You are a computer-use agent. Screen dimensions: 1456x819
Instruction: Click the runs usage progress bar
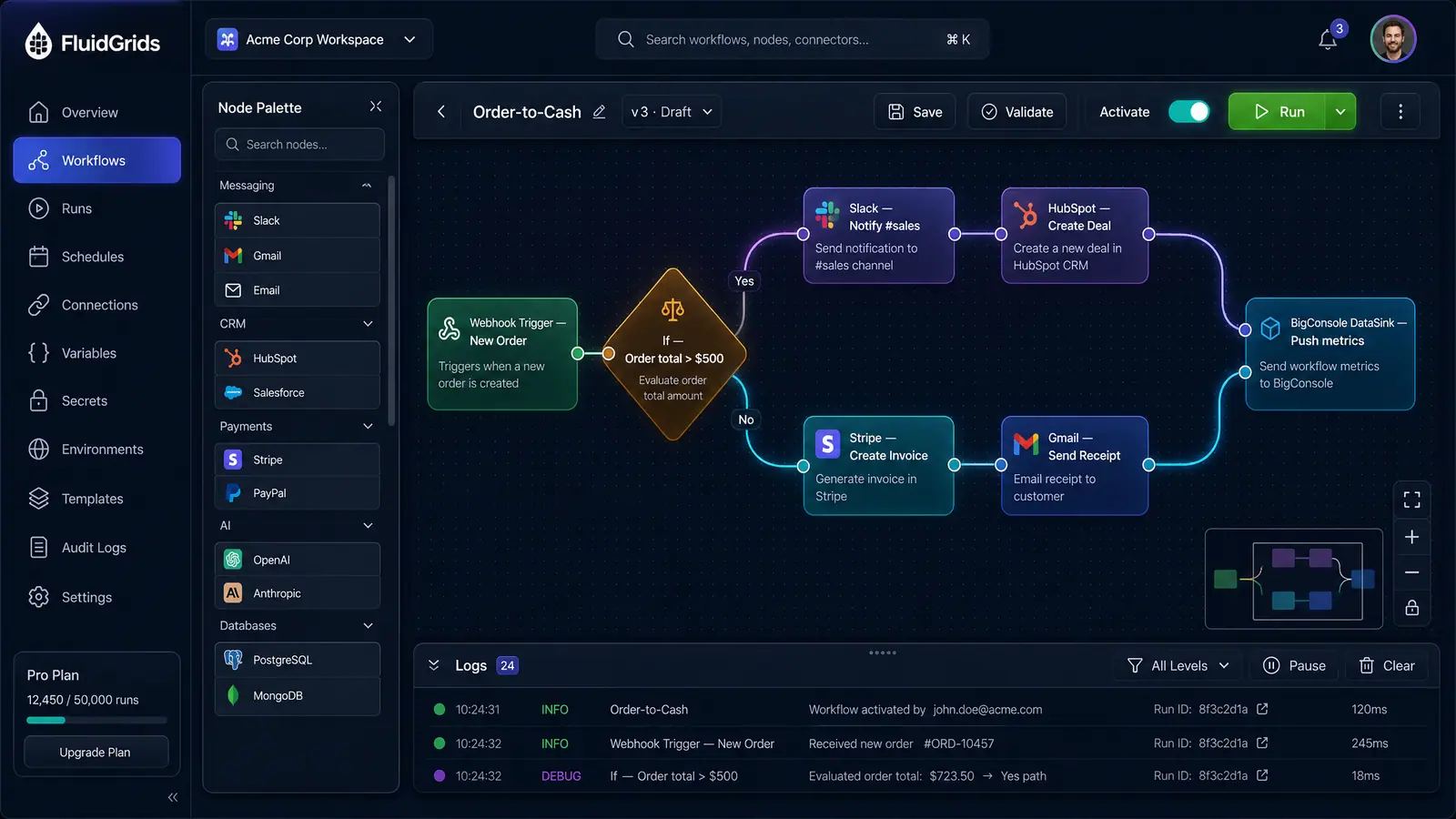[x=96, y=720]
